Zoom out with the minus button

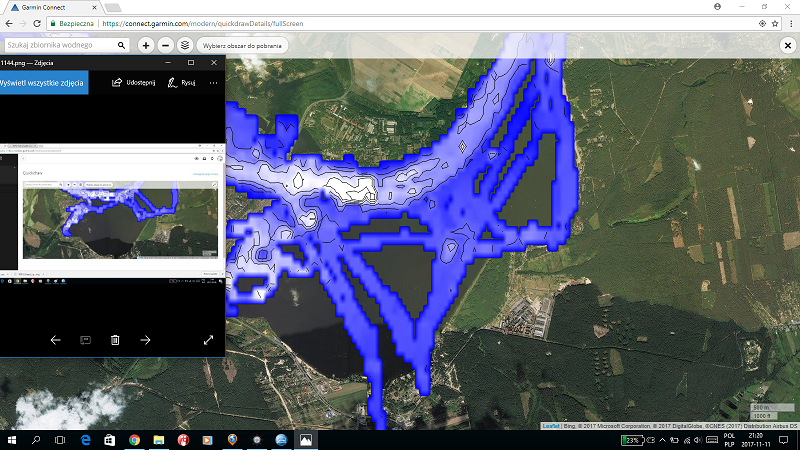click(165, 45)
